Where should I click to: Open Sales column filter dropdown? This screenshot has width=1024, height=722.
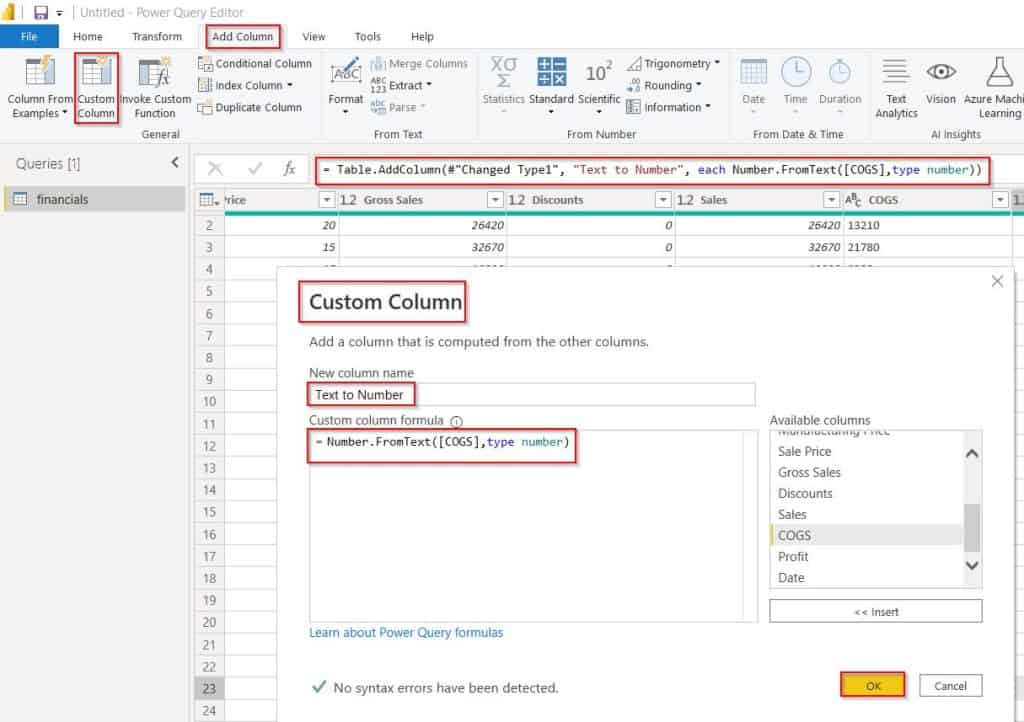click(831, 200)
